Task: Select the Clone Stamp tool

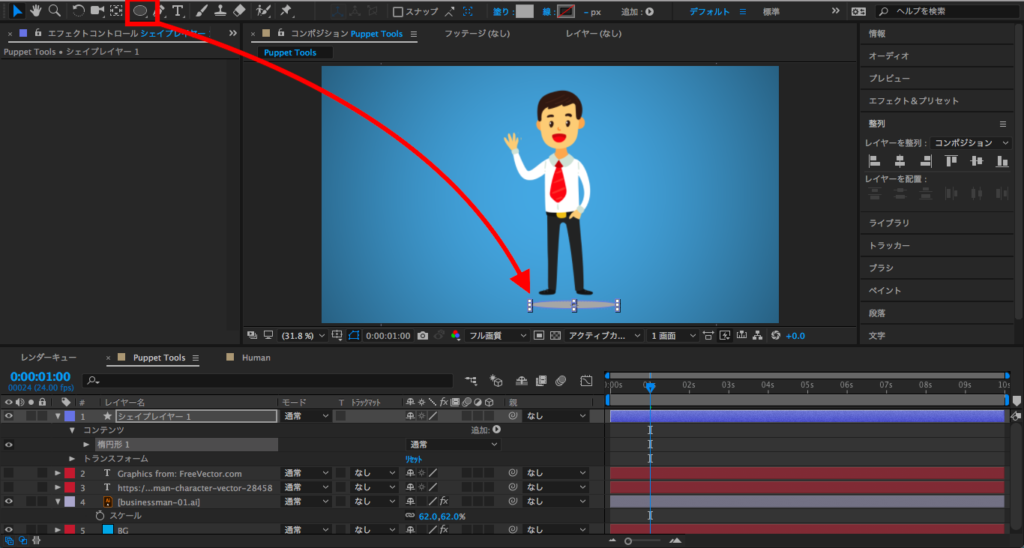Action: (x=219, y=11)
